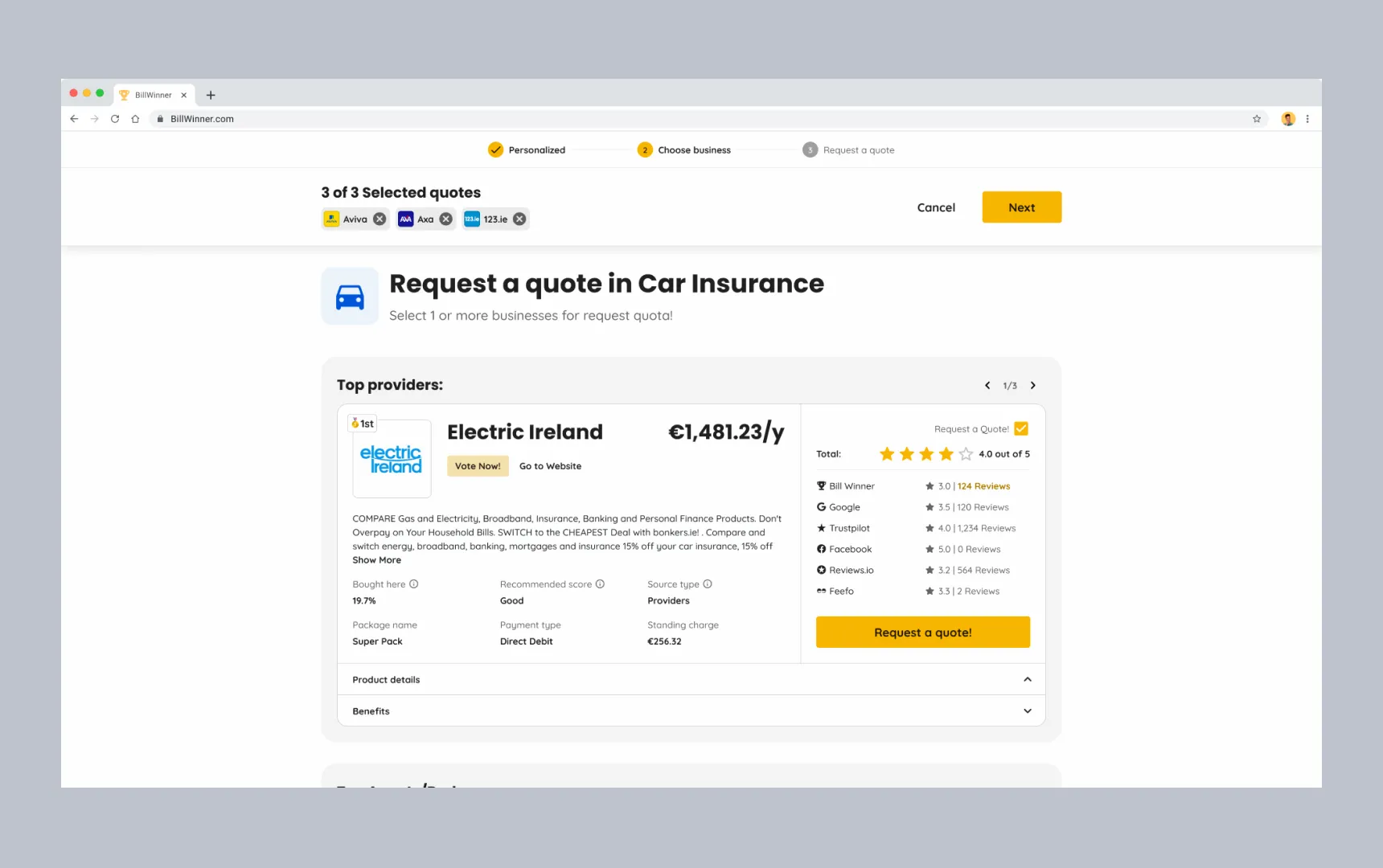Image resolution: width=1383 pixels, height=868 pixels.
Task: Click the Next button
Action: (1021, 207)
